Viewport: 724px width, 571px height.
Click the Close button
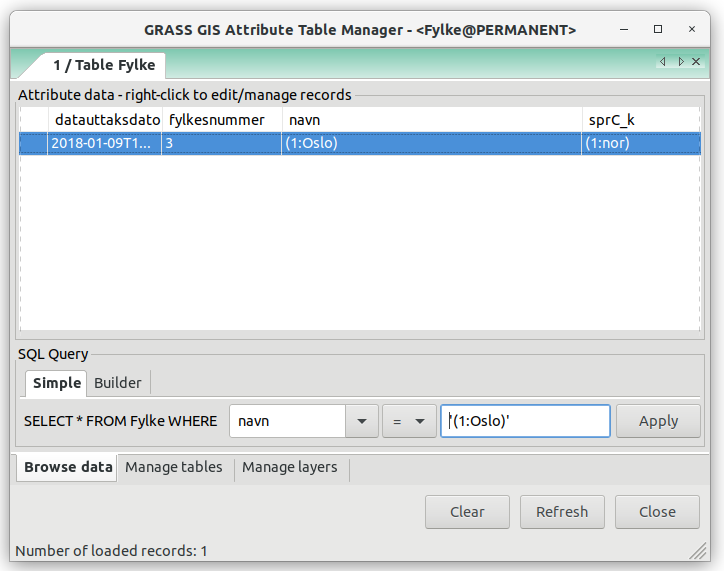(x=657, y=512)
